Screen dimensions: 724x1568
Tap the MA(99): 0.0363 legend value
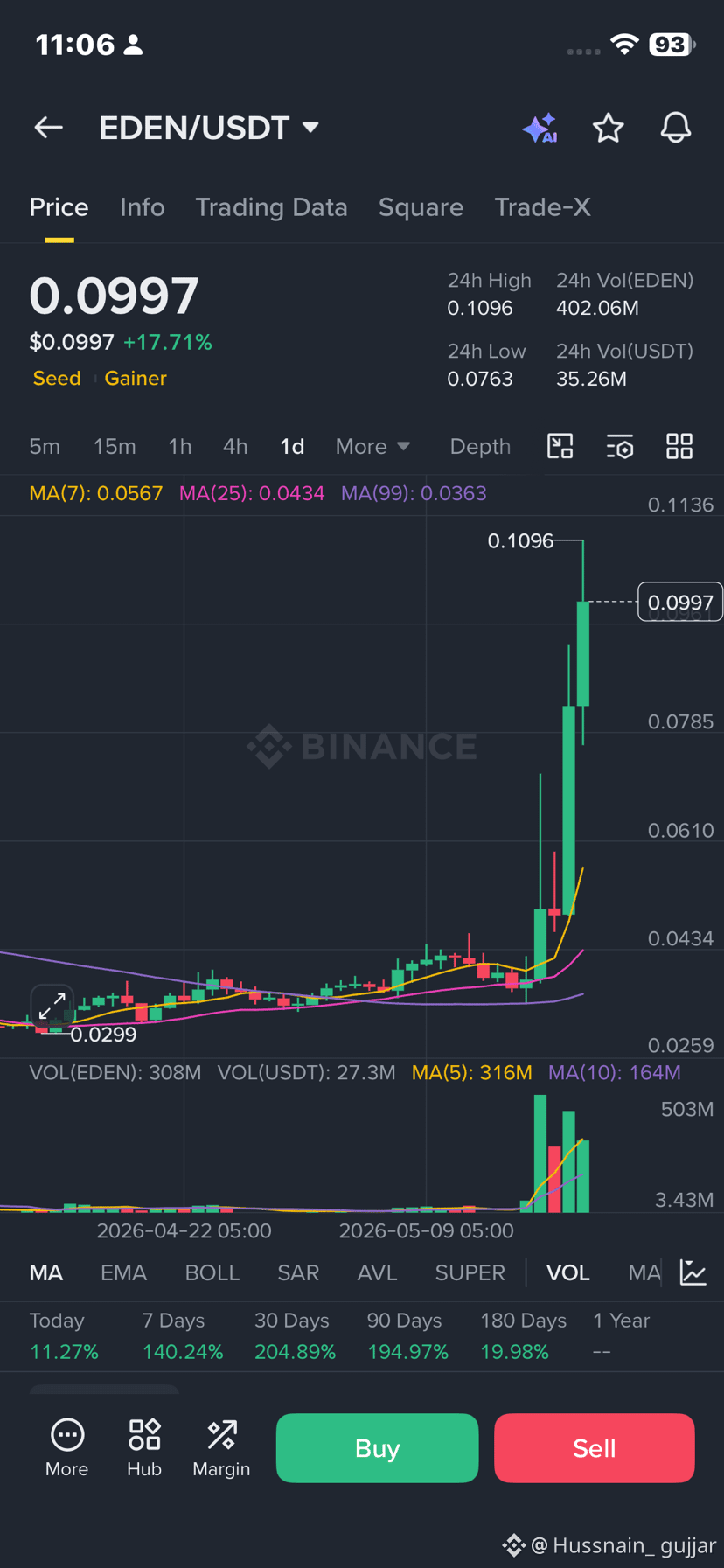(414, 493)
